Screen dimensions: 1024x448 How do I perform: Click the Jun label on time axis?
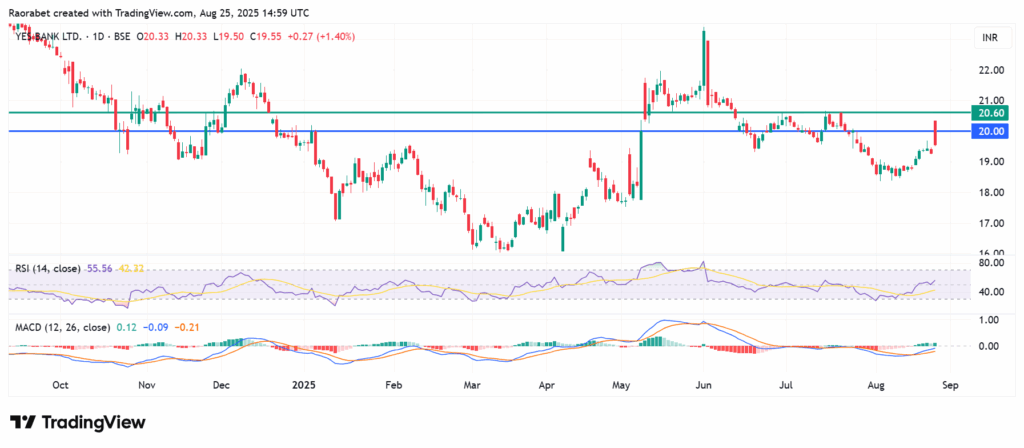click(x=703, y=385)
